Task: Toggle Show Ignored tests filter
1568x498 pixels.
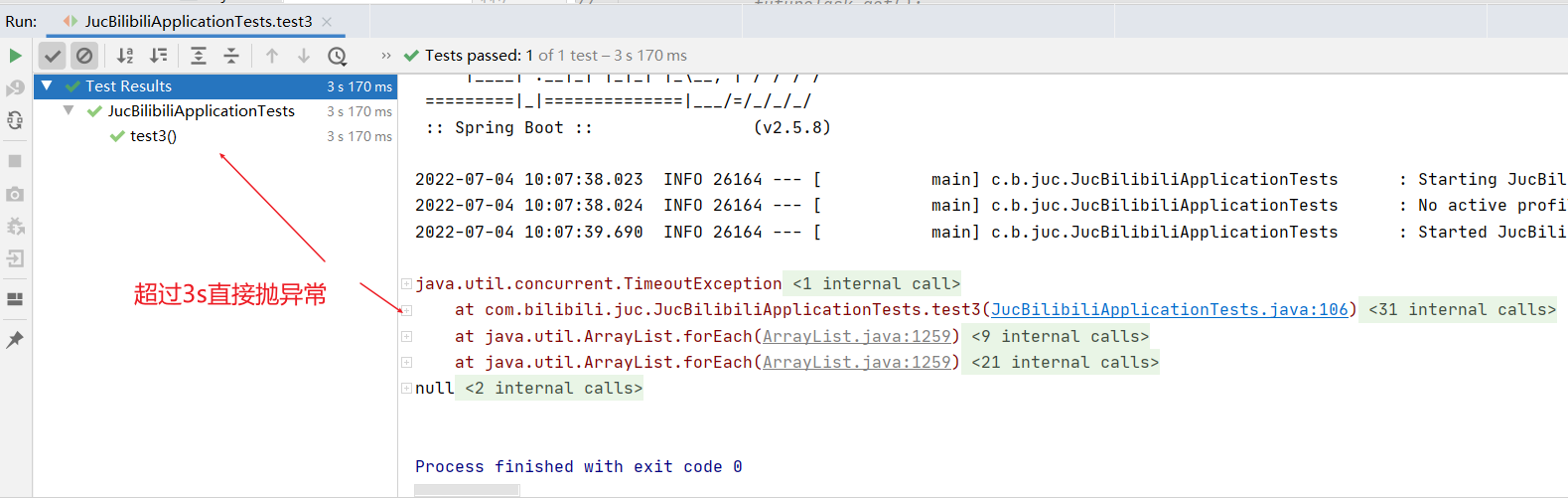Action: 84,56
